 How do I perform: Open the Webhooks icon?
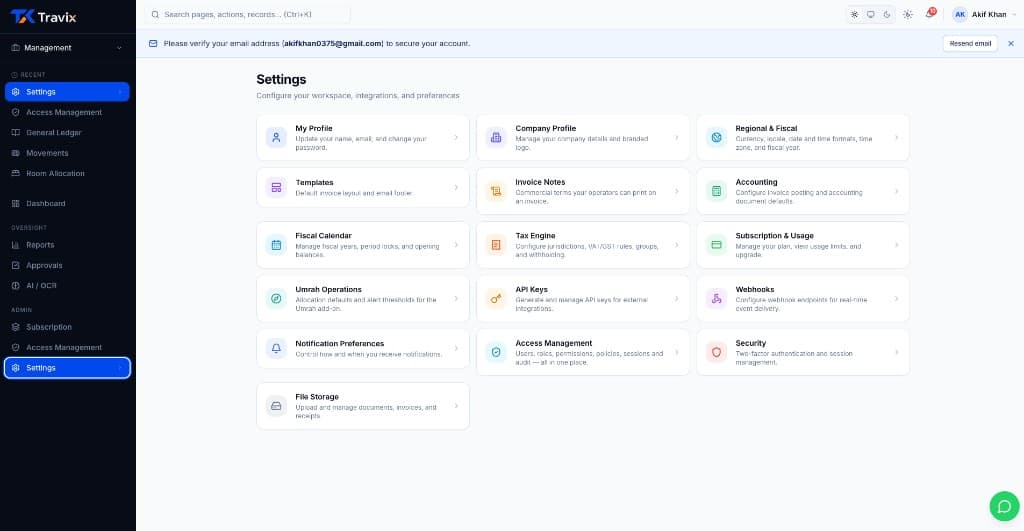pos(716,298)
